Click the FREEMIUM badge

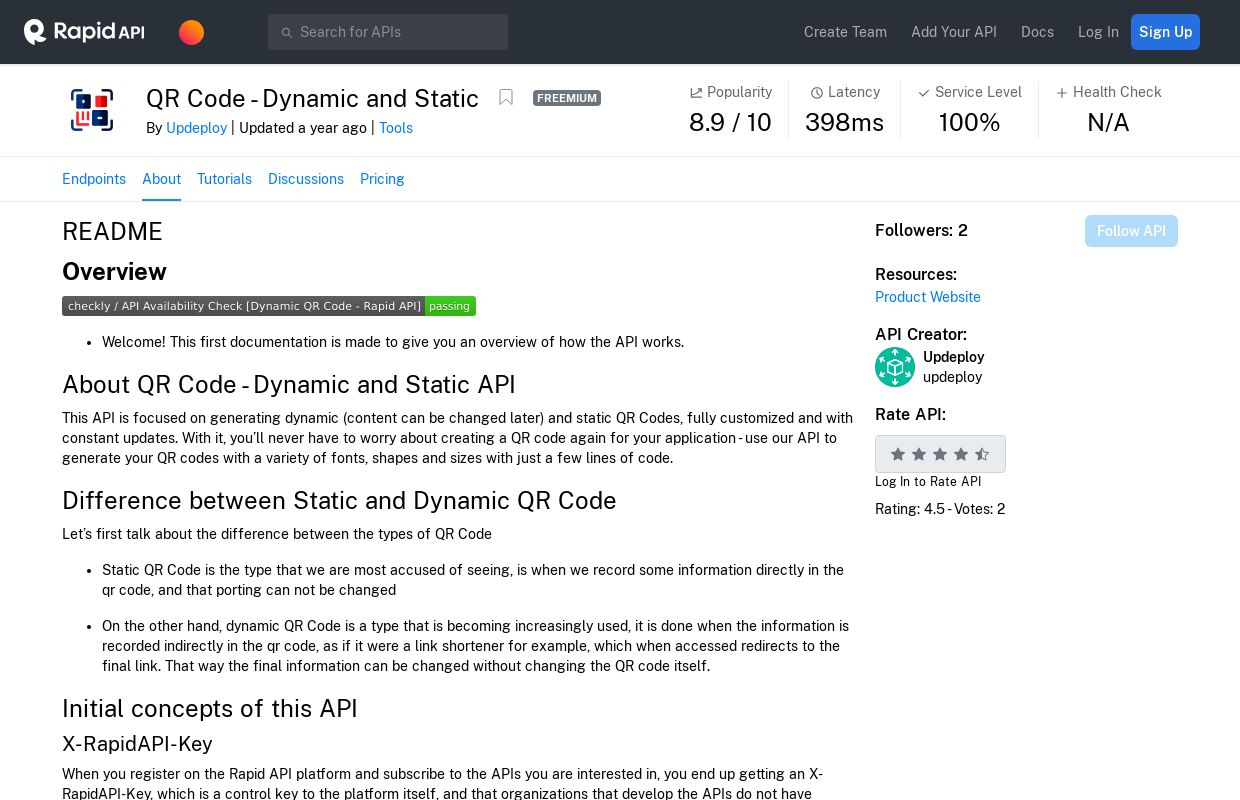(567, 98)
